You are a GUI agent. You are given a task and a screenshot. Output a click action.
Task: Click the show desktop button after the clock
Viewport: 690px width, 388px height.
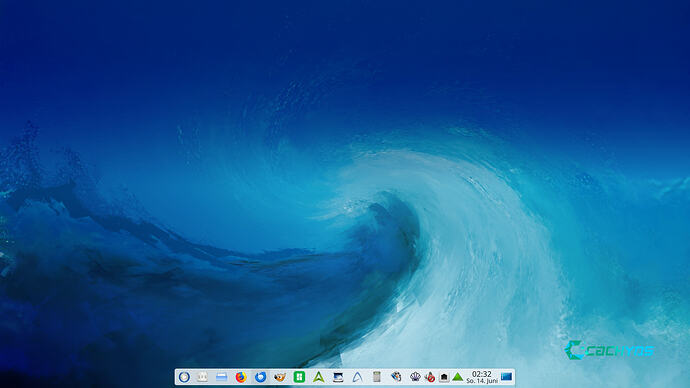tap(506, 377)
